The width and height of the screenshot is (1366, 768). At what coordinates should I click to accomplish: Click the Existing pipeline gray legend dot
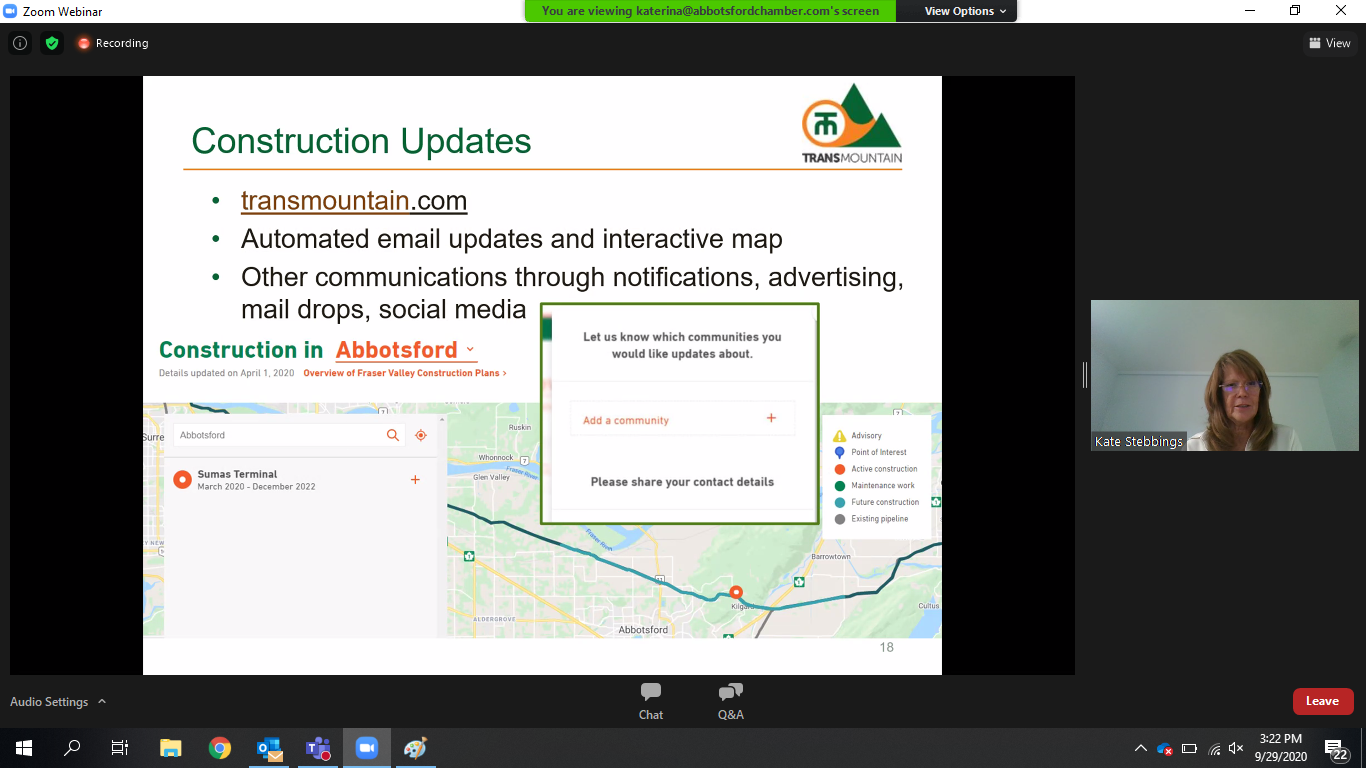click(840, 519)
